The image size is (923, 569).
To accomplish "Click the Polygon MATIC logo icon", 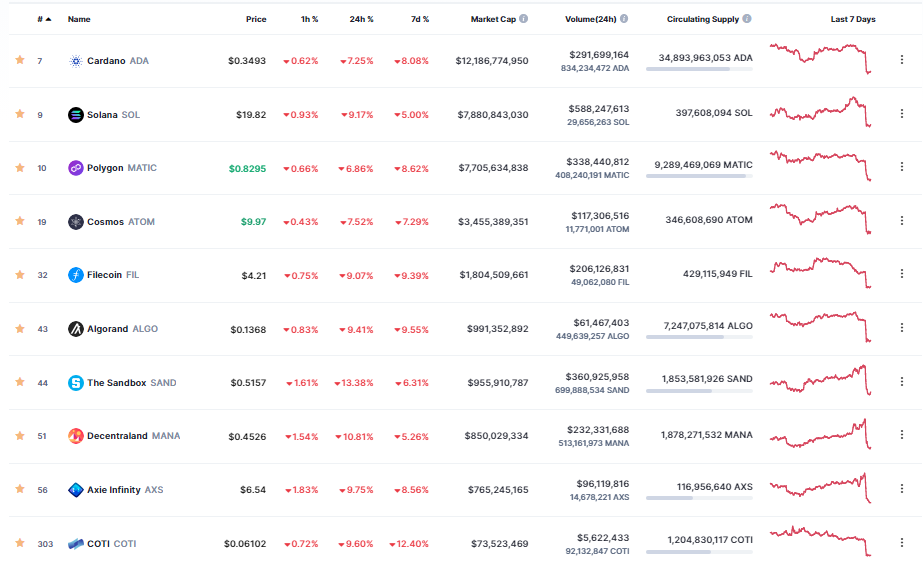I will (75, 168).
